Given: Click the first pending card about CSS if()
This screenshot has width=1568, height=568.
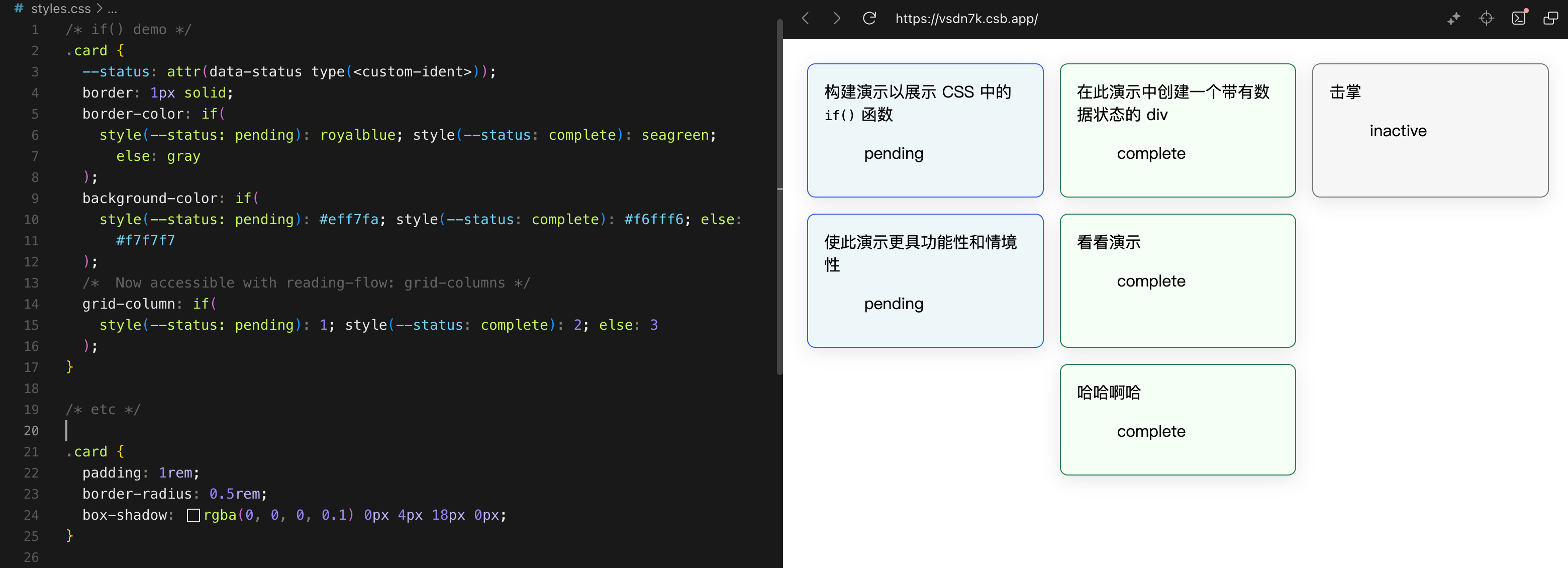Looking at the screenshot, I should [x=925, y=130].
